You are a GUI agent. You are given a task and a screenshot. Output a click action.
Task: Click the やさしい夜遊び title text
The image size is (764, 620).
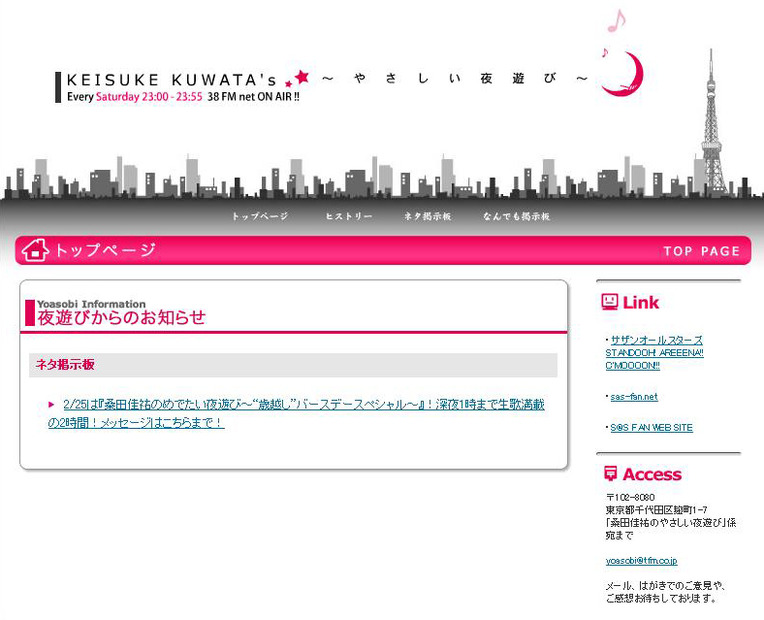(x=455, y=78)
